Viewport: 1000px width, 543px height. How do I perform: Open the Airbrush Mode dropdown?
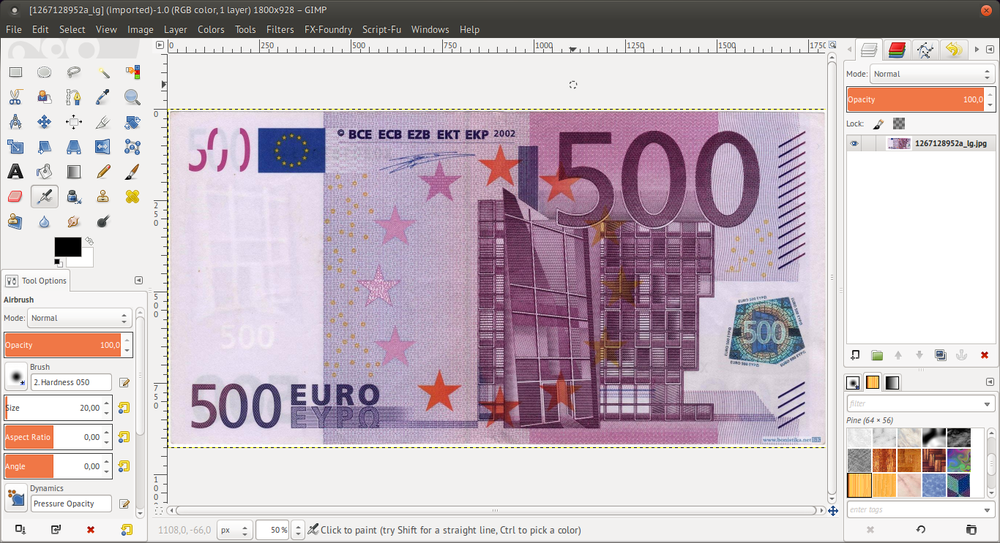point(79,318)
